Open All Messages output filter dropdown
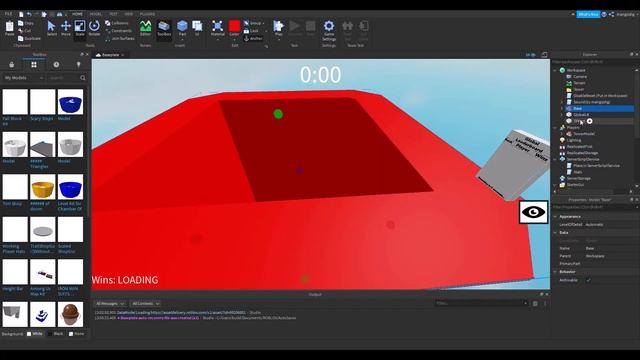Image resolution: width=640 pixels, height=360 pixels. pyautogui.click(x=110, y=304)
